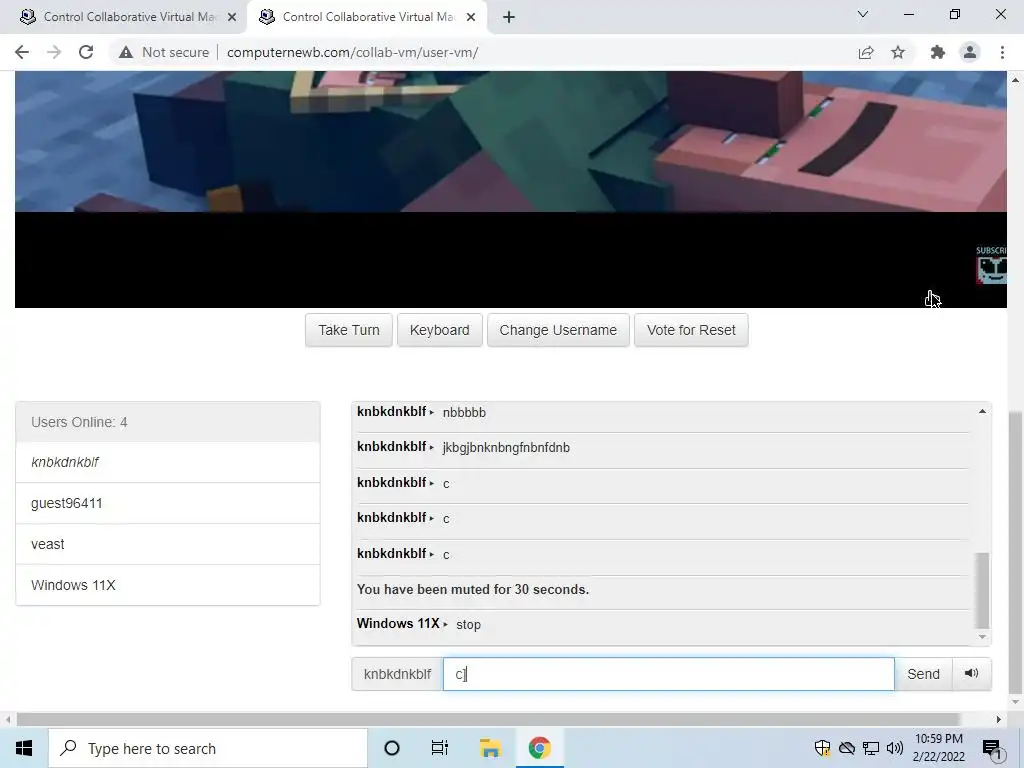Click the page scroll-right arrow
This screenshot has height=768, width=1024.
[999, 720]
